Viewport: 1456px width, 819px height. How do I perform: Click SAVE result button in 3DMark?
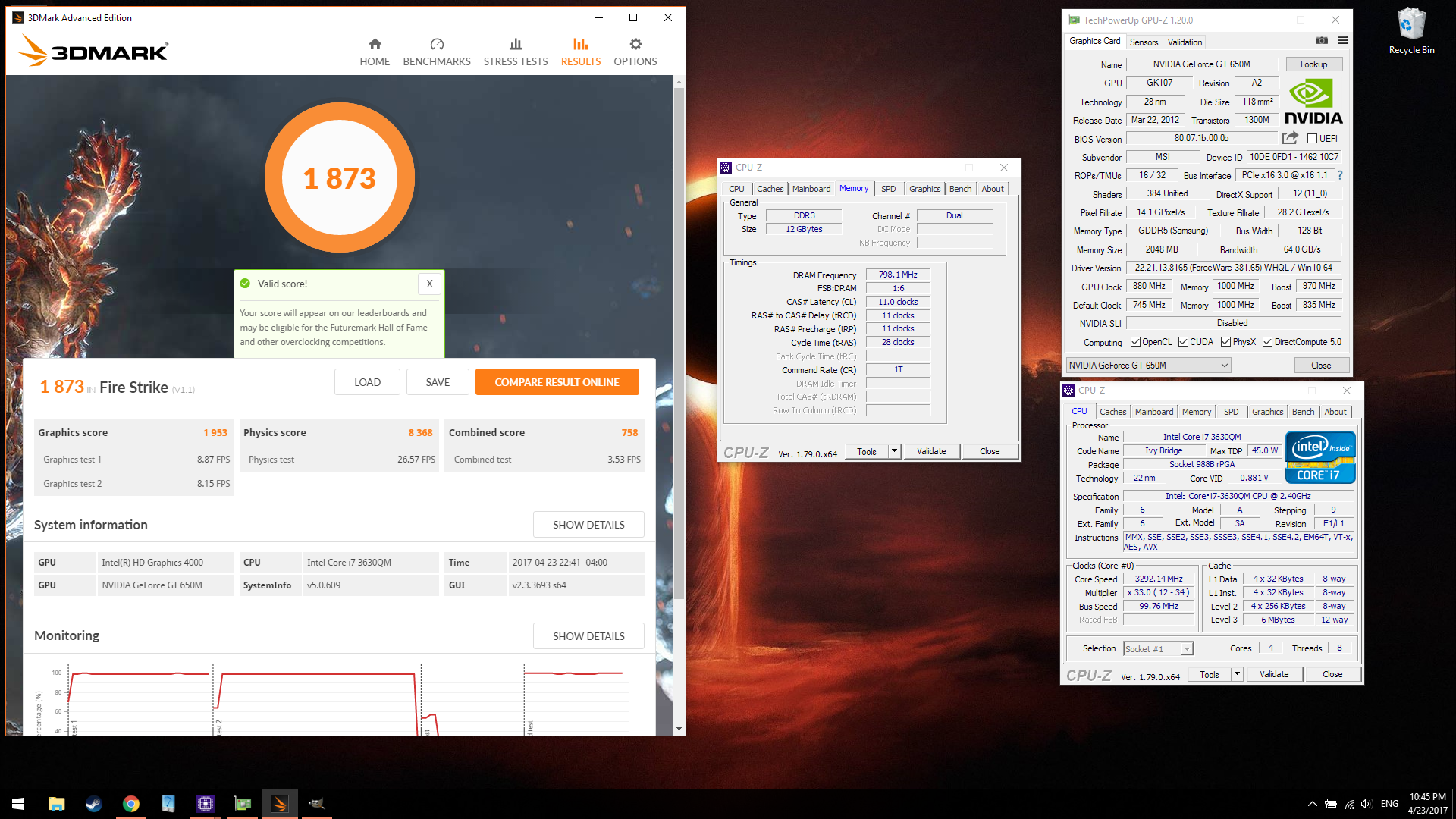coord(438,382)
